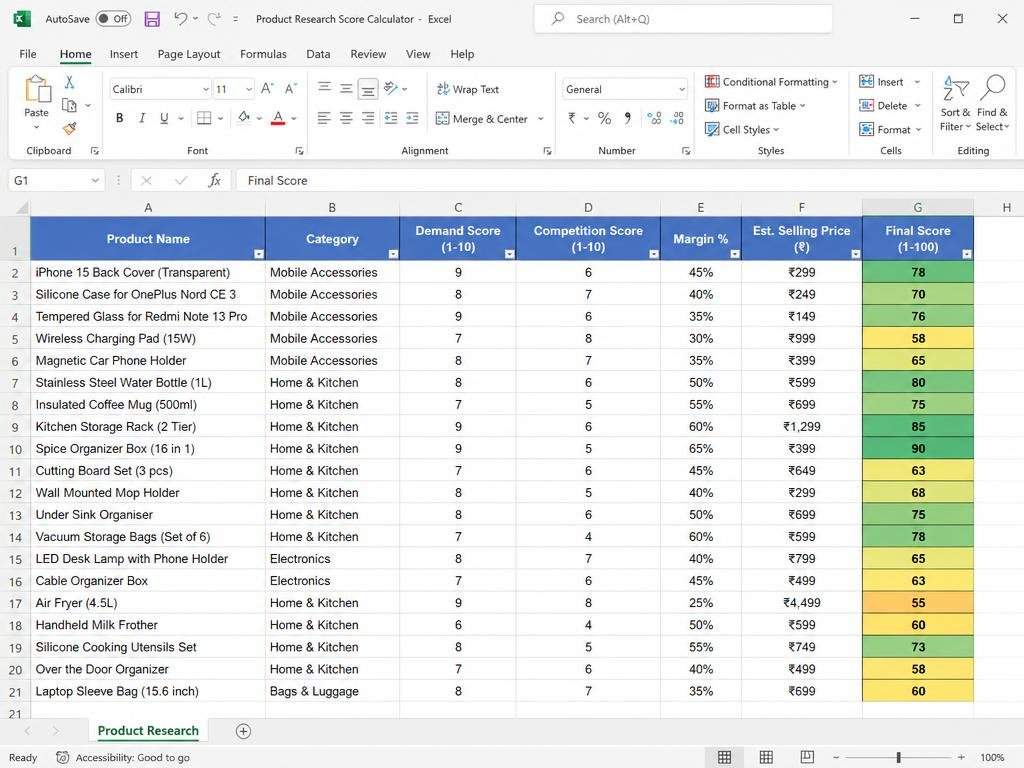Toggle Bottom Align option
Screen dimensions: 1024x768
coord(368,89)
